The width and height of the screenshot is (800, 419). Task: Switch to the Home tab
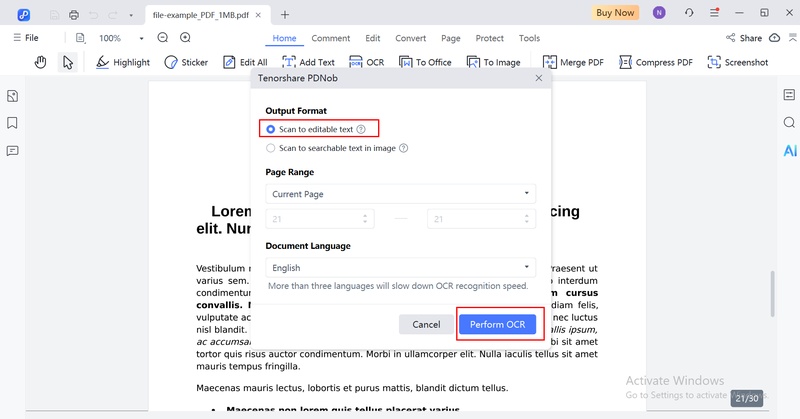pos(284,38)
